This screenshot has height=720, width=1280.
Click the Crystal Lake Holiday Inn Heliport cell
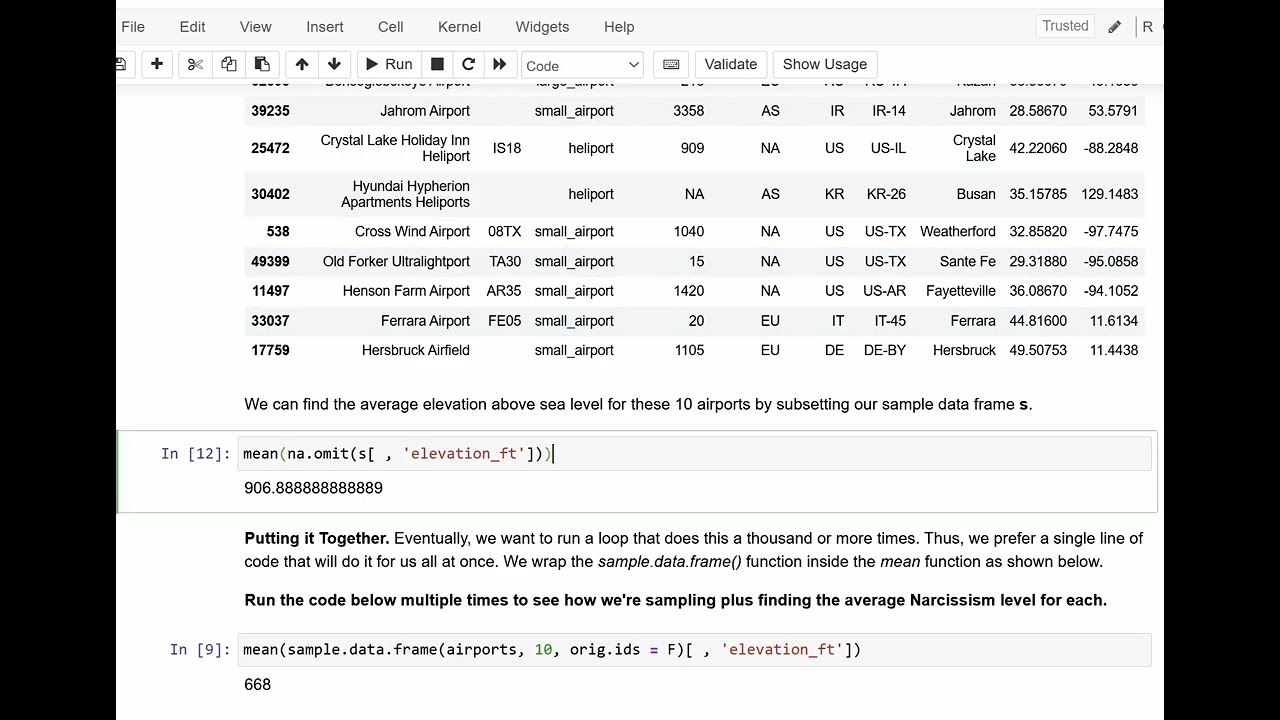point(395,148)
